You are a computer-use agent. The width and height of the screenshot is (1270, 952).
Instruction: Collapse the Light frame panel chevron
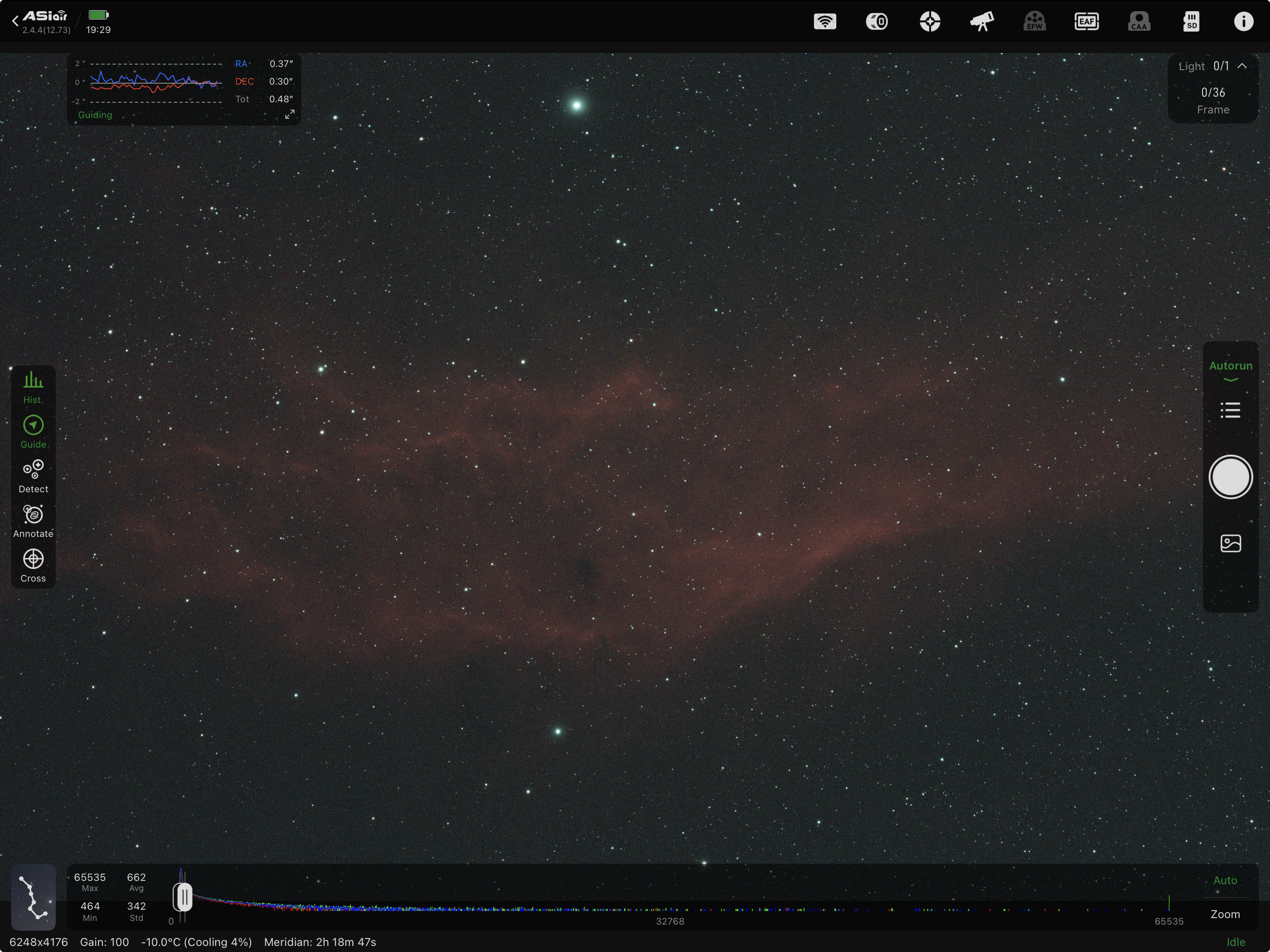point(1242,66)
